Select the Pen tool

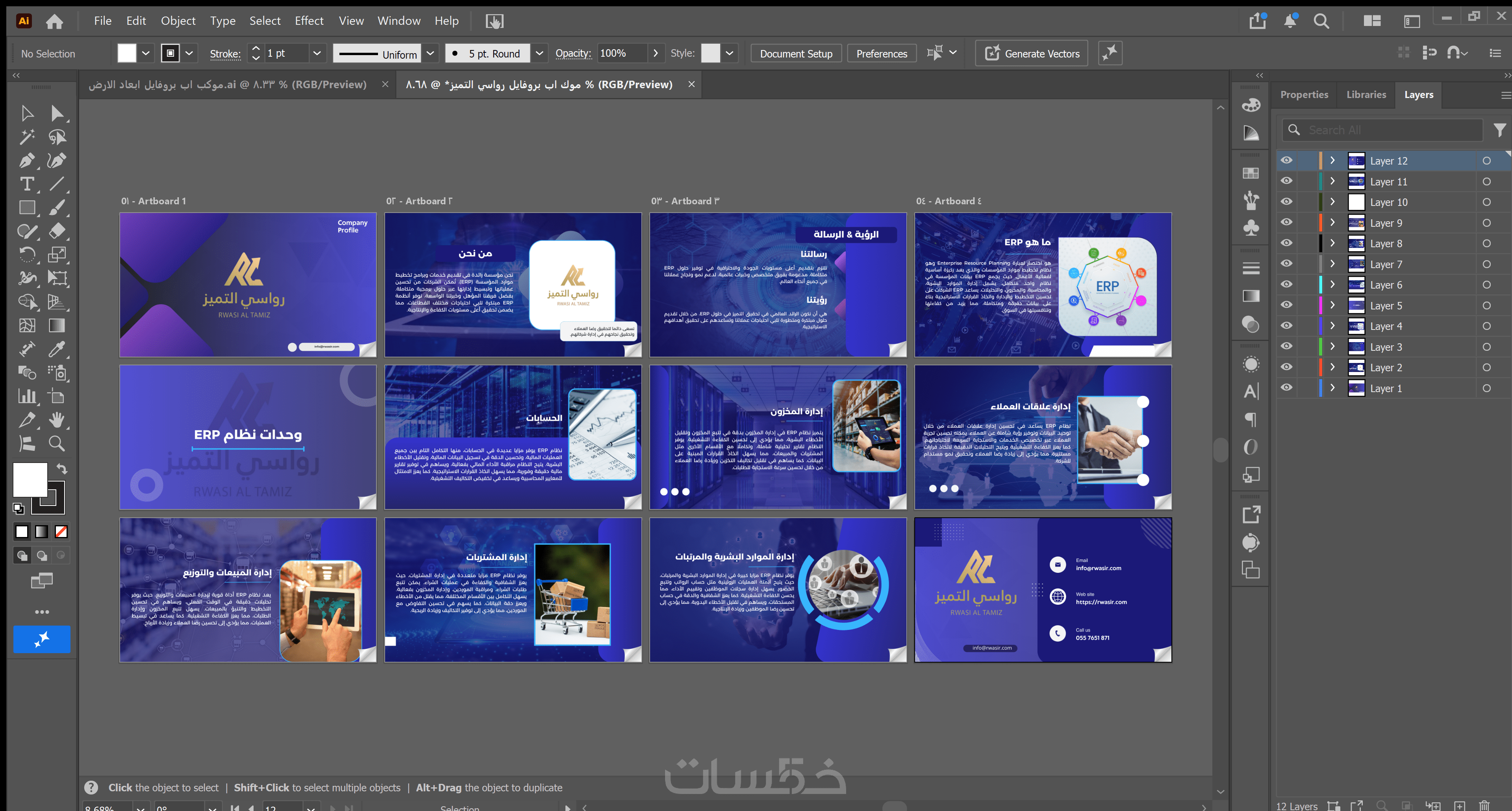pos(27,160)
